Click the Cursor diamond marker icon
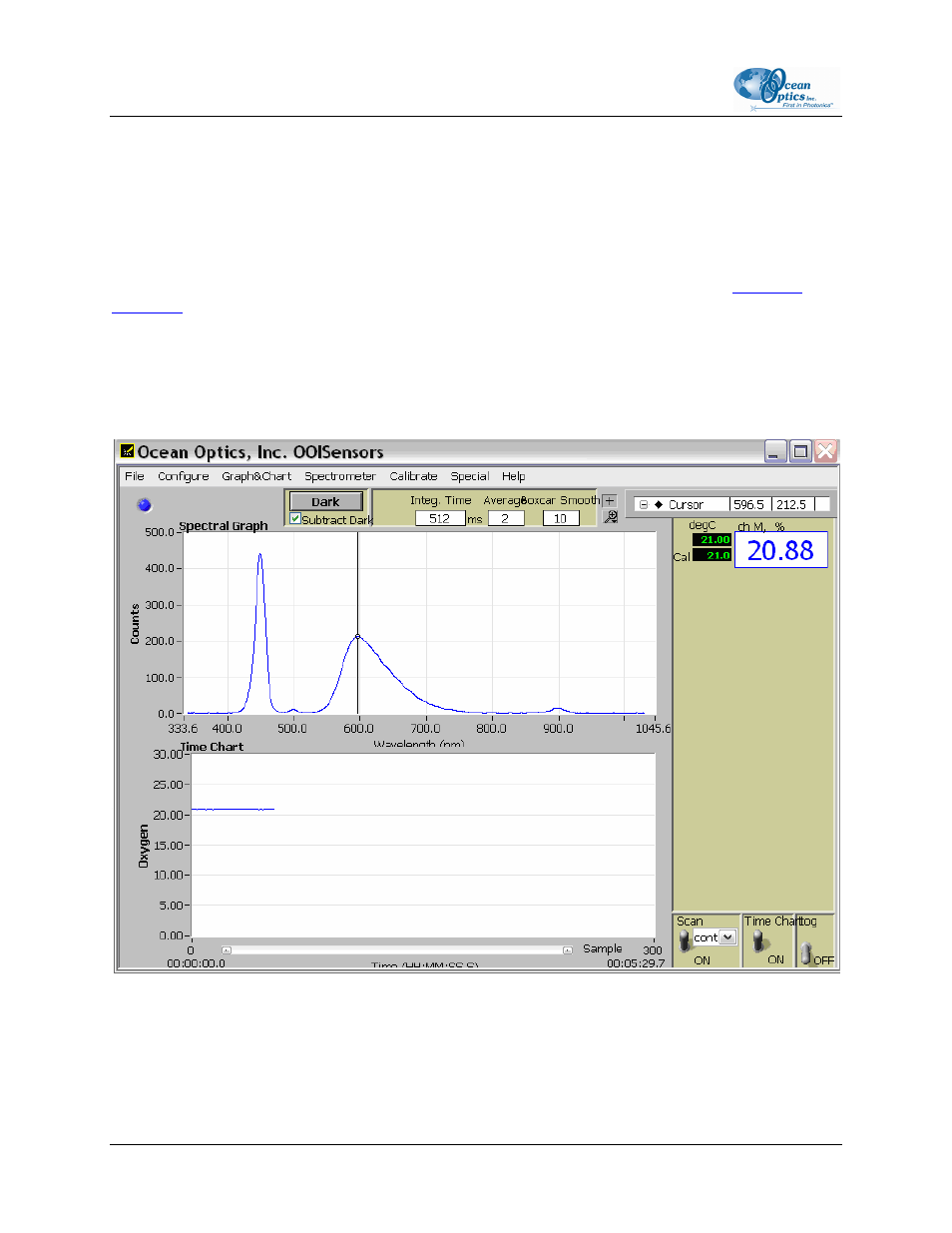Screen dimensions: 952x1233 [659, 505]
